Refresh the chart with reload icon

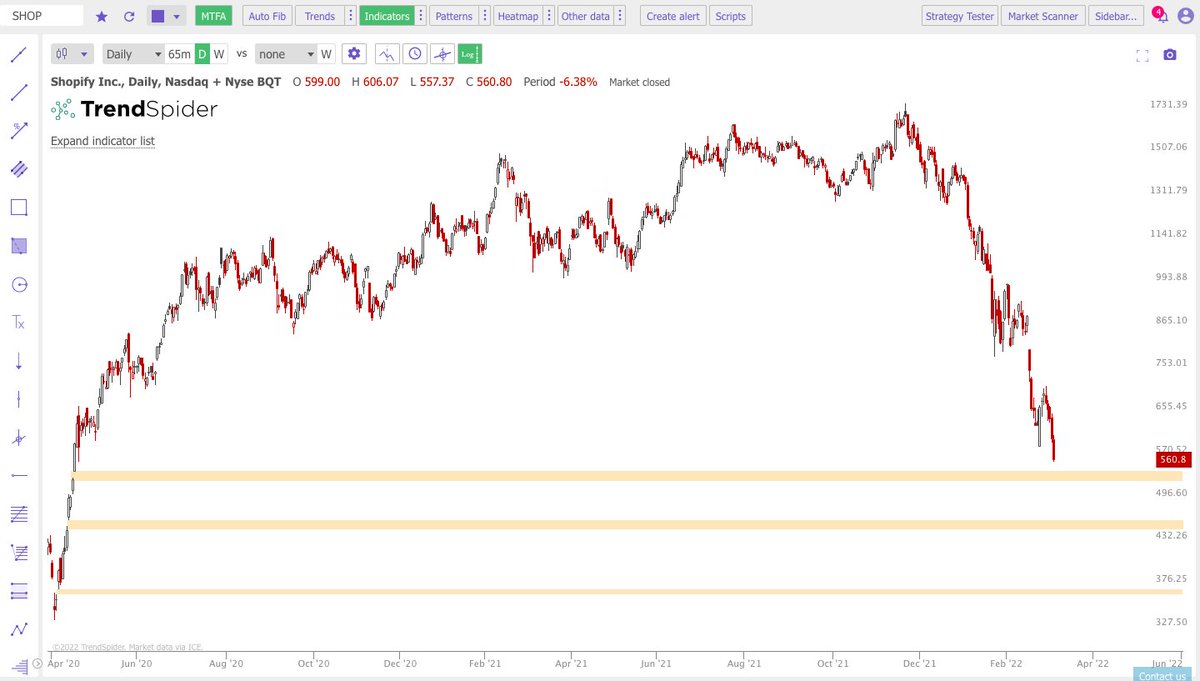[128, 17]
